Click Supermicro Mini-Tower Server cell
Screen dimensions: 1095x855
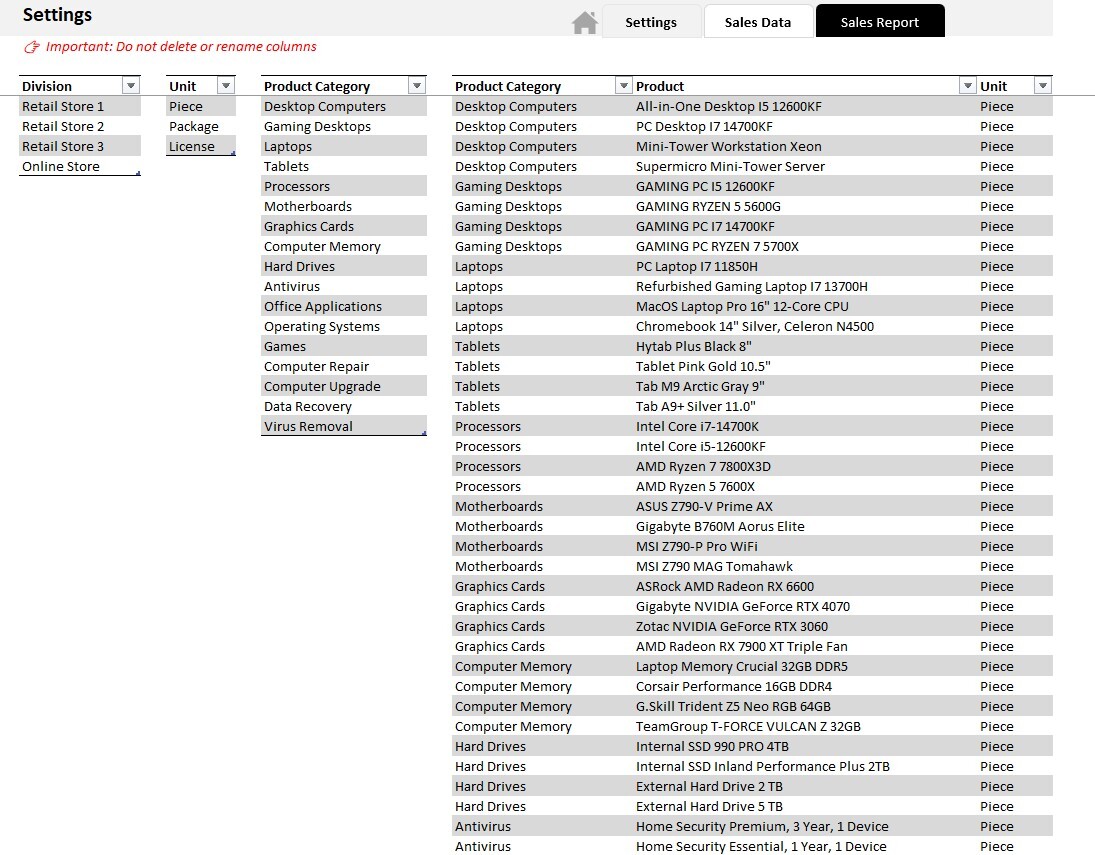click(804, 166)
